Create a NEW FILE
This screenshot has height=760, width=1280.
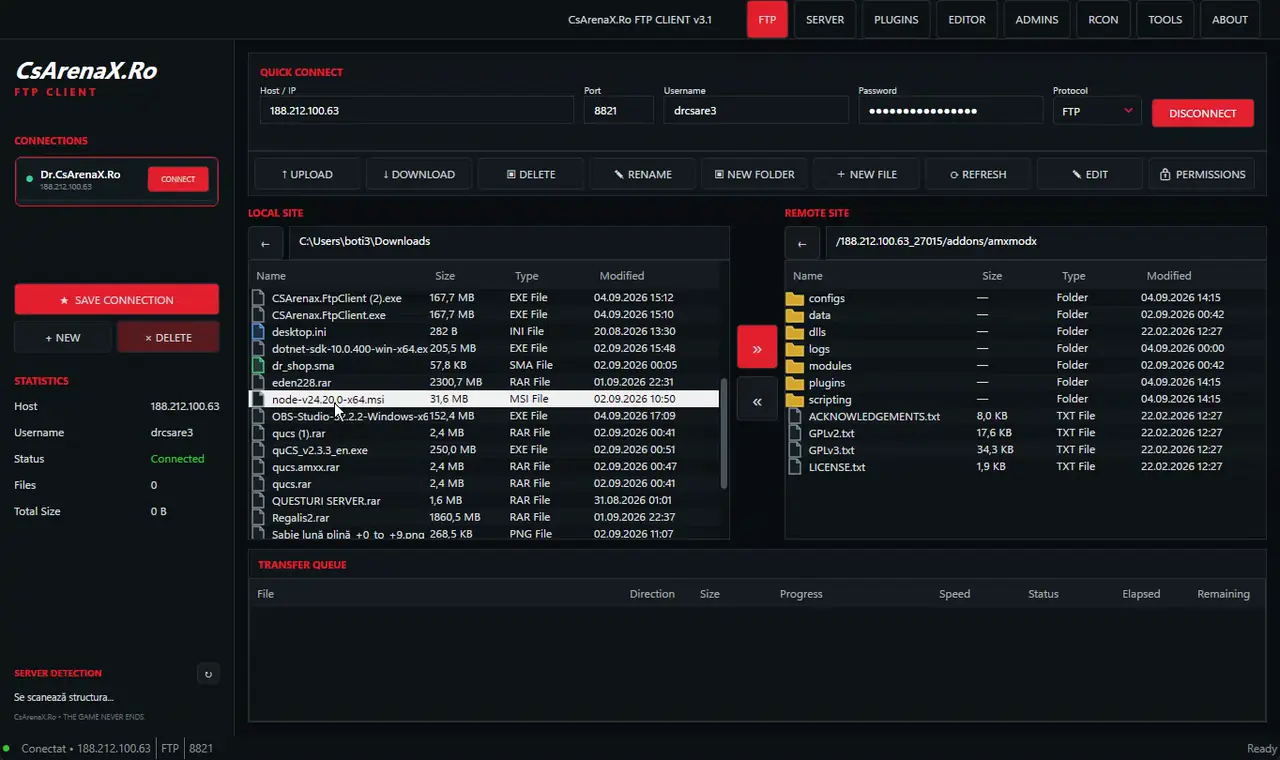[866, 174]
